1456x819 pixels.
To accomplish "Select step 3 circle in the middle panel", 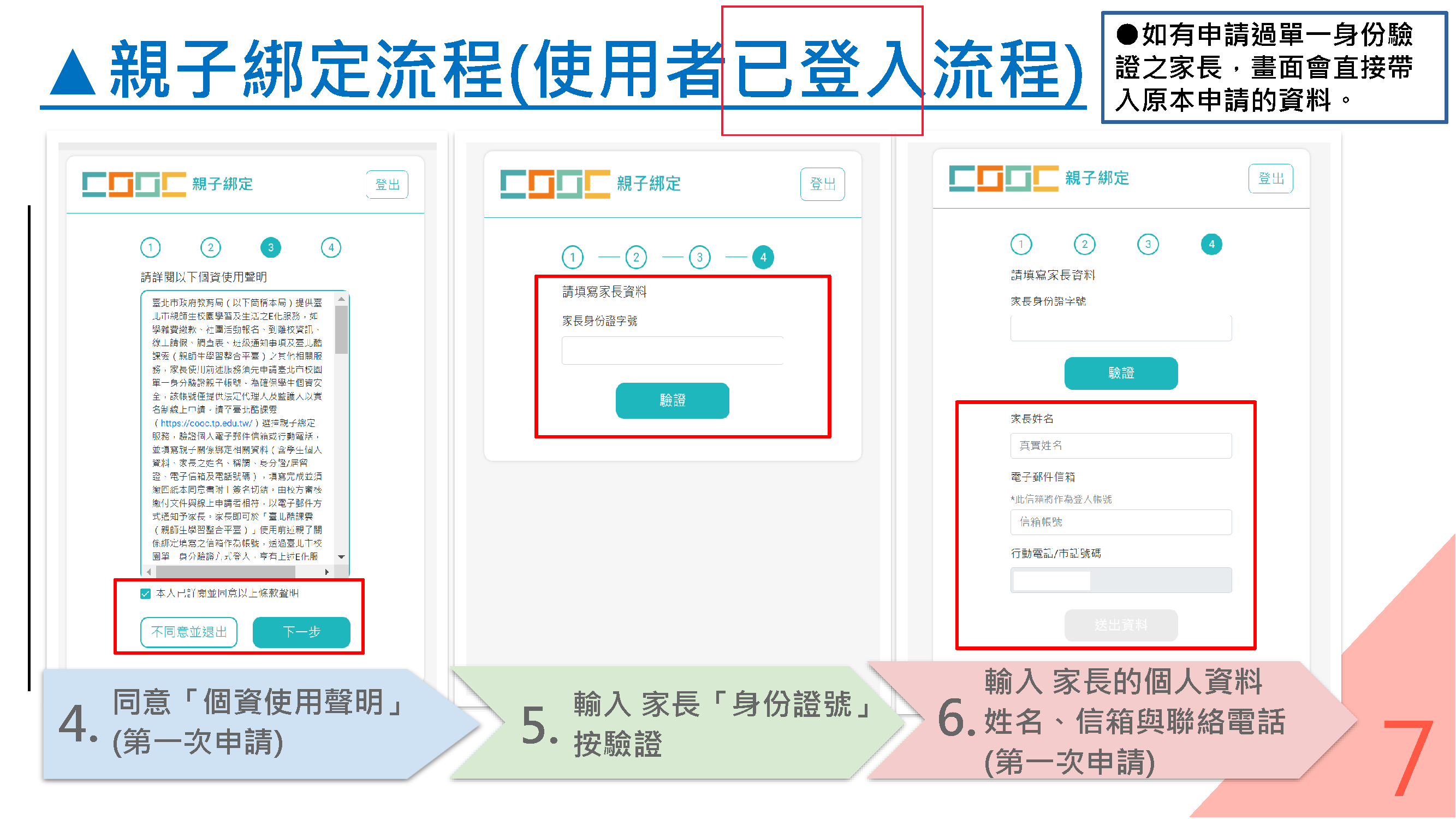I will [700, 257].
